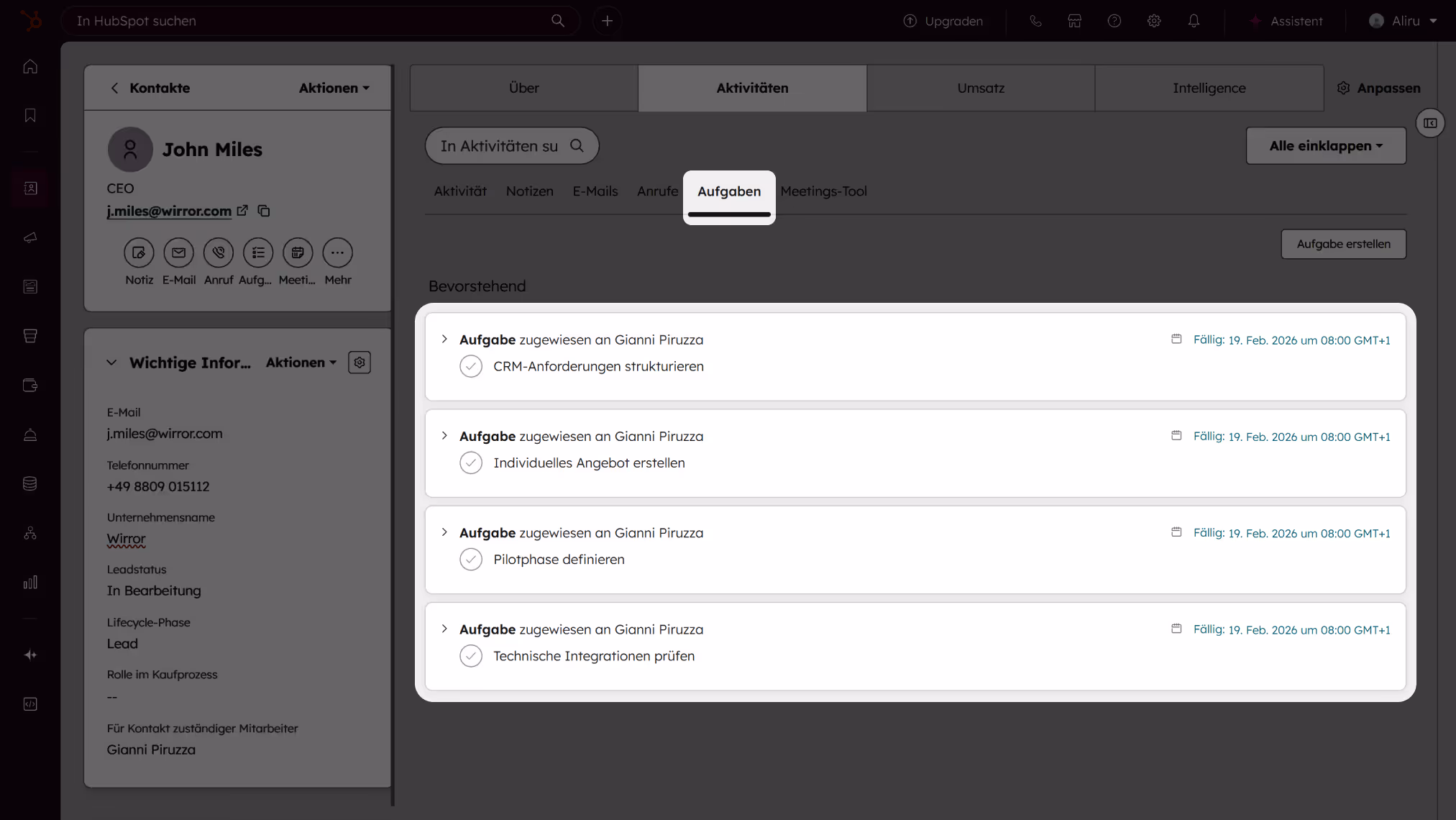The height and width of the screenshot is (820, 1456).
Task: Open the Anpassen customization option
Action: [x=1378, y=88]
